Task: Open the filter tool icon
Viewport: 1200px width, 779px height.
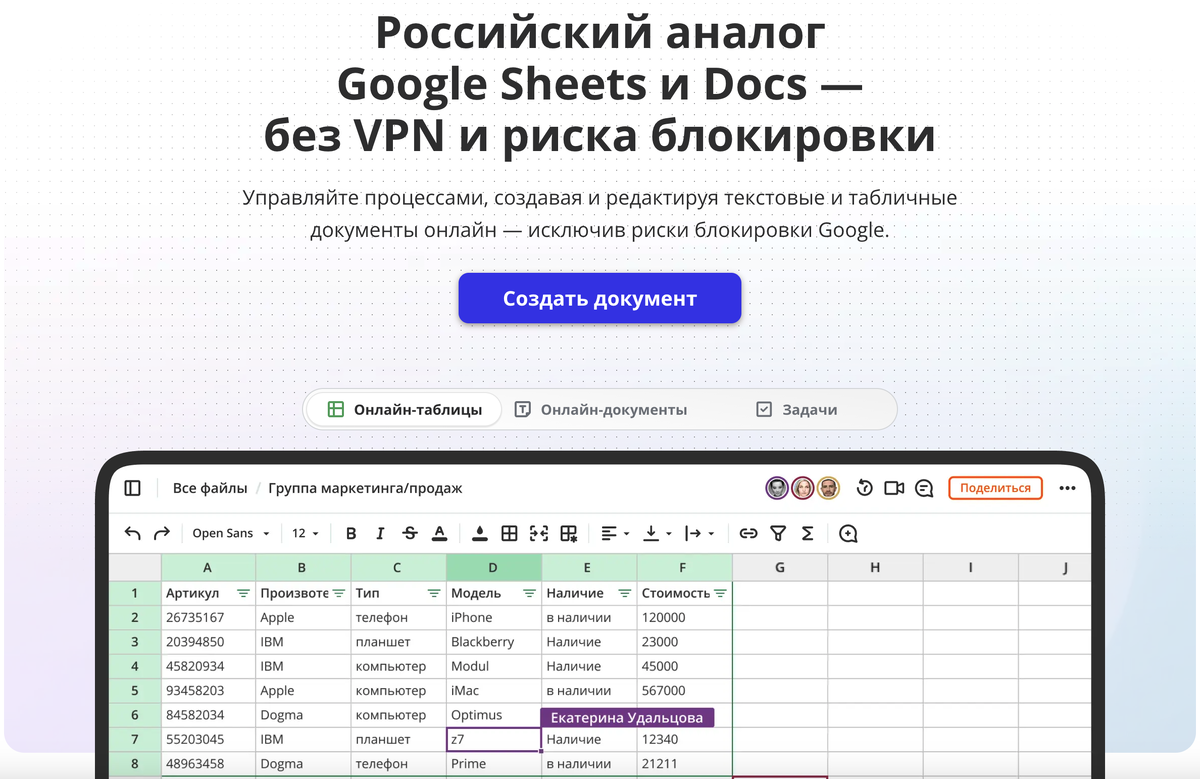Action: tap(778, 533)
